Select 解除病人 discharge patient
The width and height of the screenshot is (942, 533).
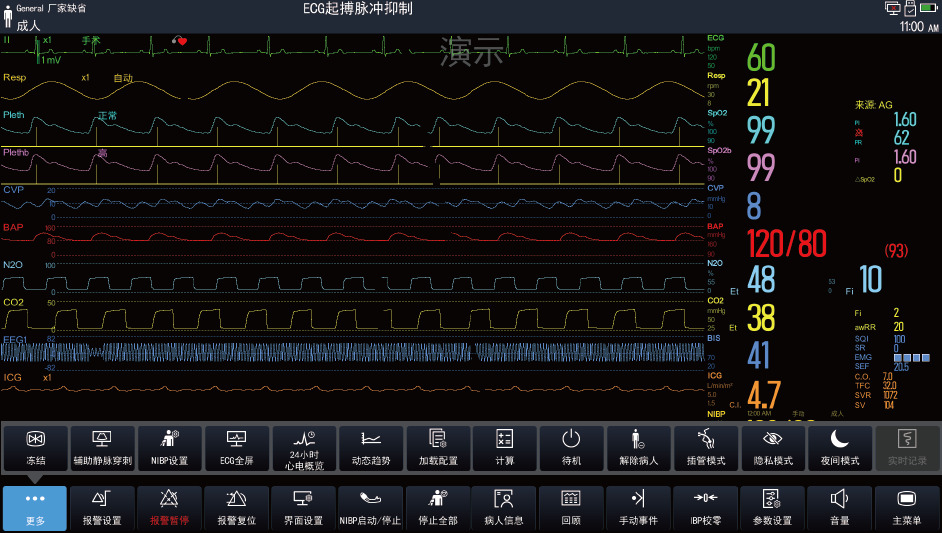(x=639, y=448)
